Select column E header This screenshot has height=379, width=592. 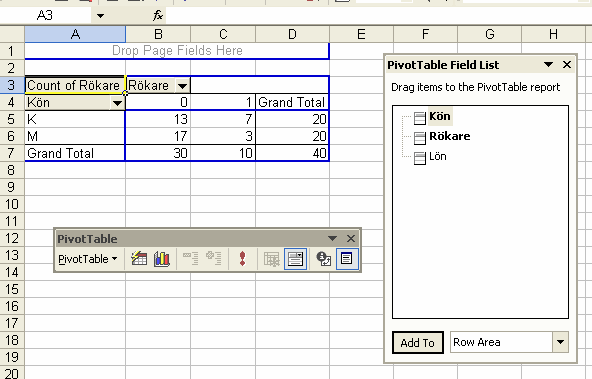tap(361, 34)
